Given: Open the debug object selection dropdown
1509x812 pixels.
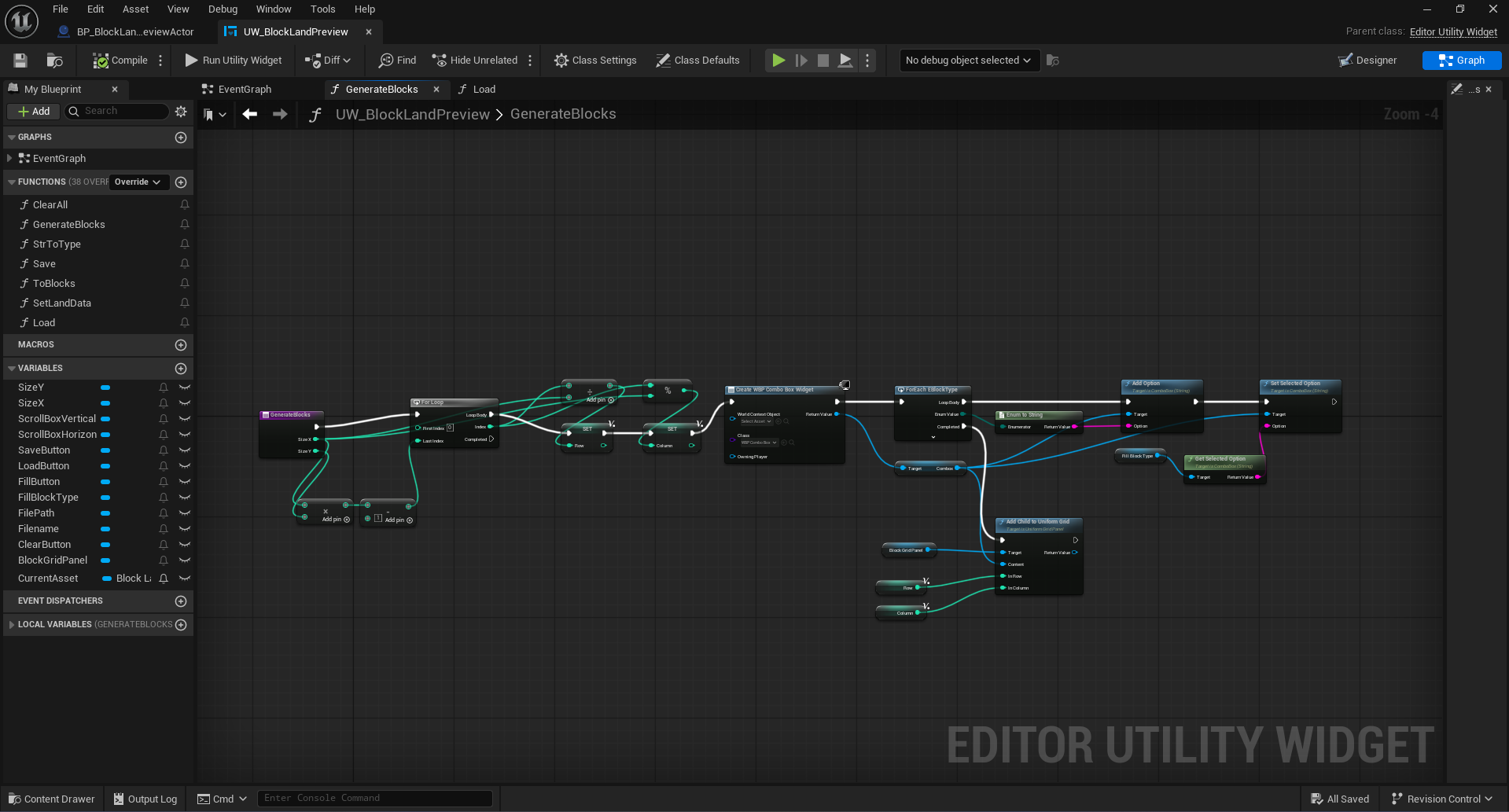Looking at the screenshot, I should click(x=968, y=61).
